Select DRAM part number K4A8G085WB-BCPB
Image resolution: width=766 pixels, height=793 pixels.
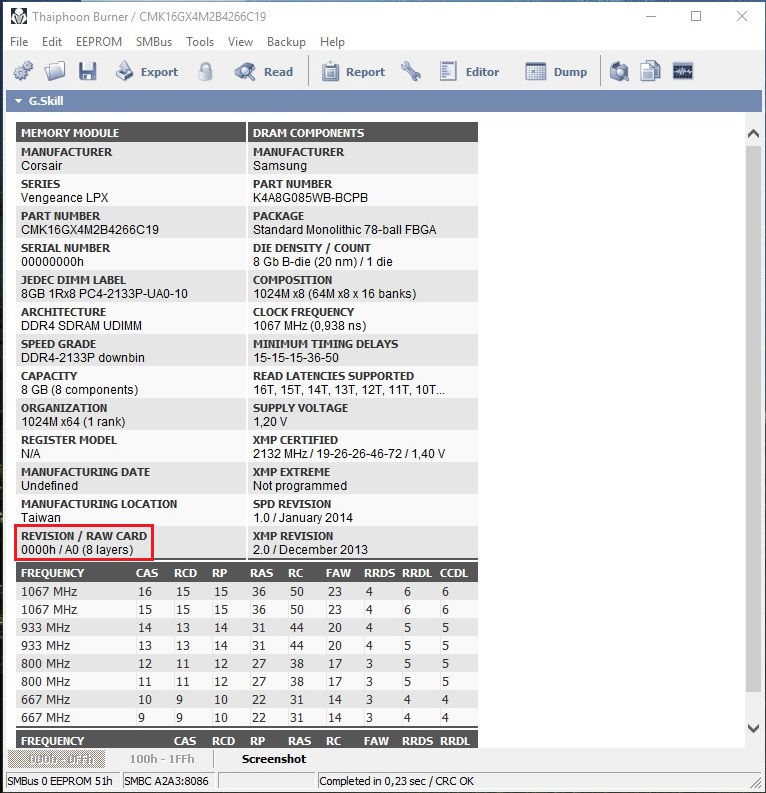[x=310, y=198]
